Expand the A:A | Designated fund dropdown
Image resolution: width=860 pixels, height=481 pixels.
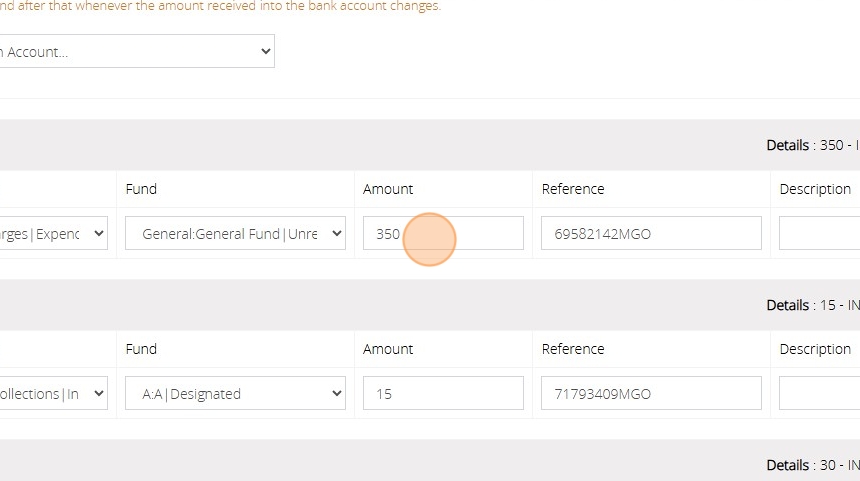coord(235,394)
